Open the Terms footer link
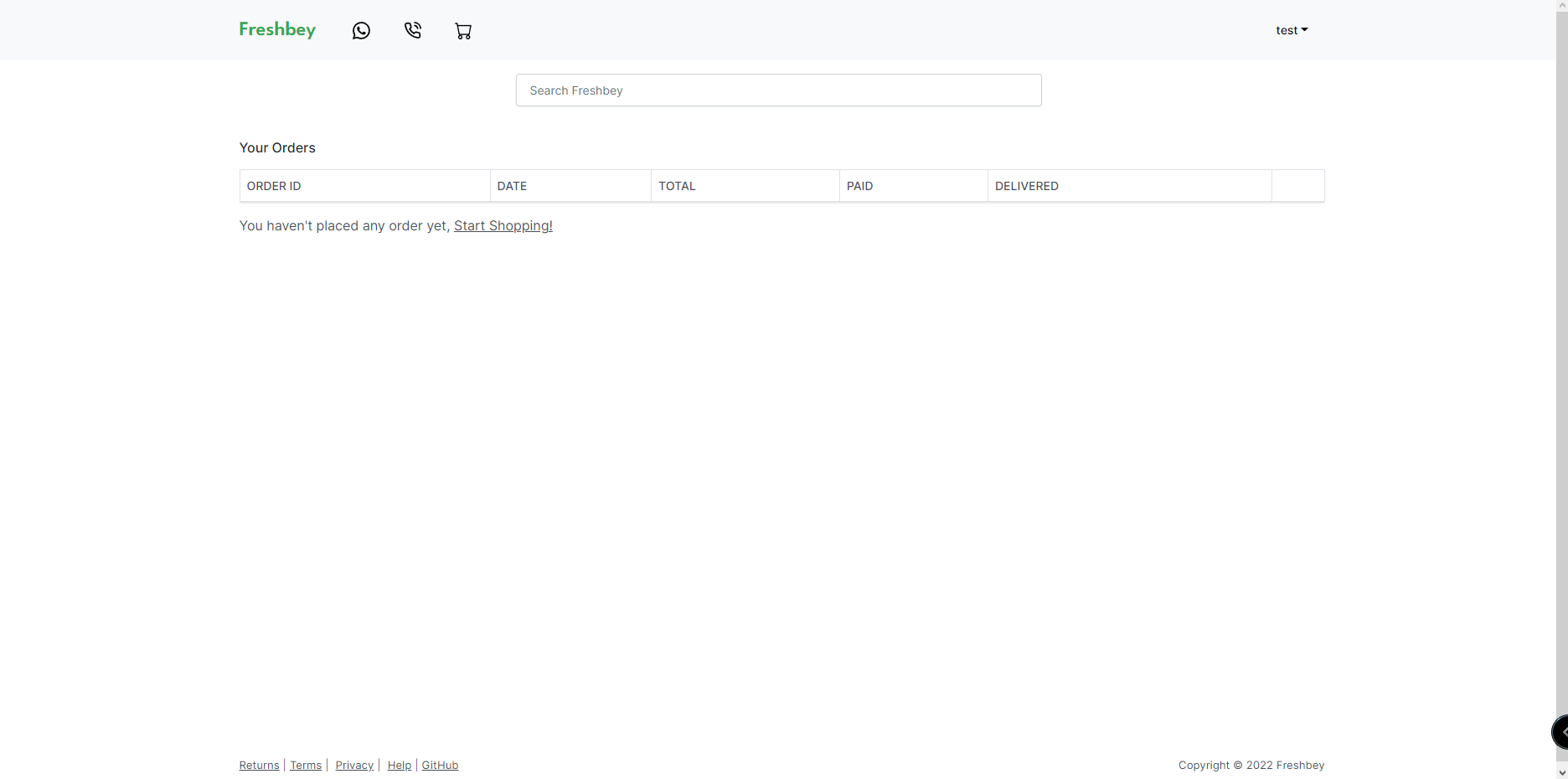 pyautogui.click(x=306, y=765)
